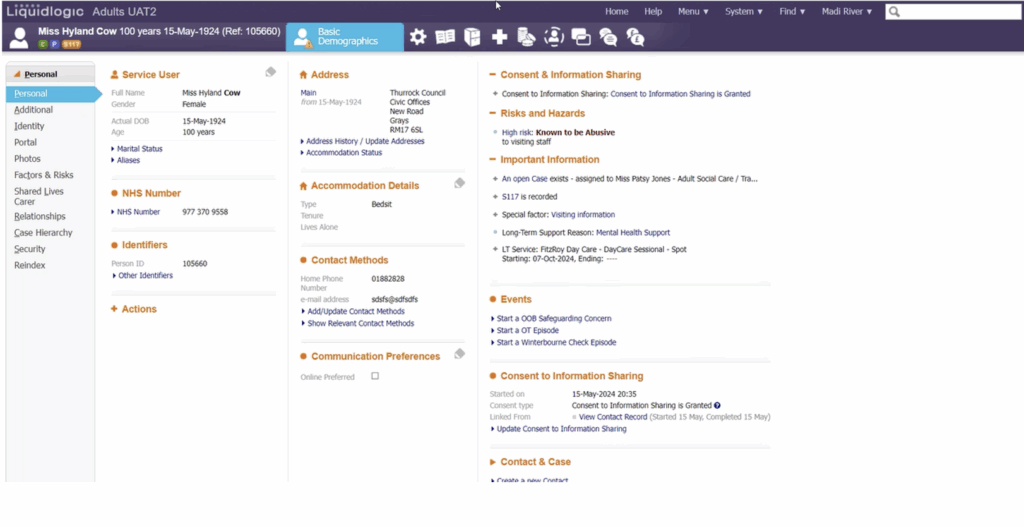Open Photos in the sidebar
This screenshot has height=527, width=1024.
tap(27, 159)
